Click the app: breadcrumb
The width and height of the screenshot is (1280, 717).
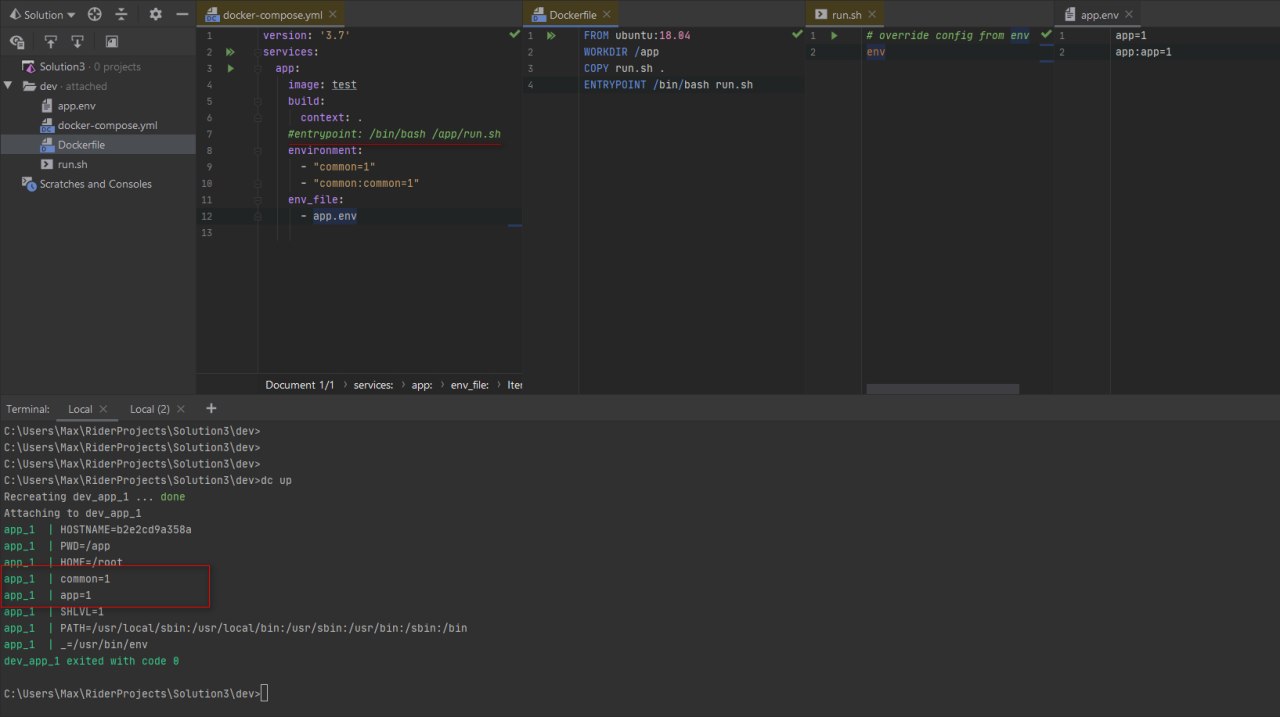click(x=422, y=385)
